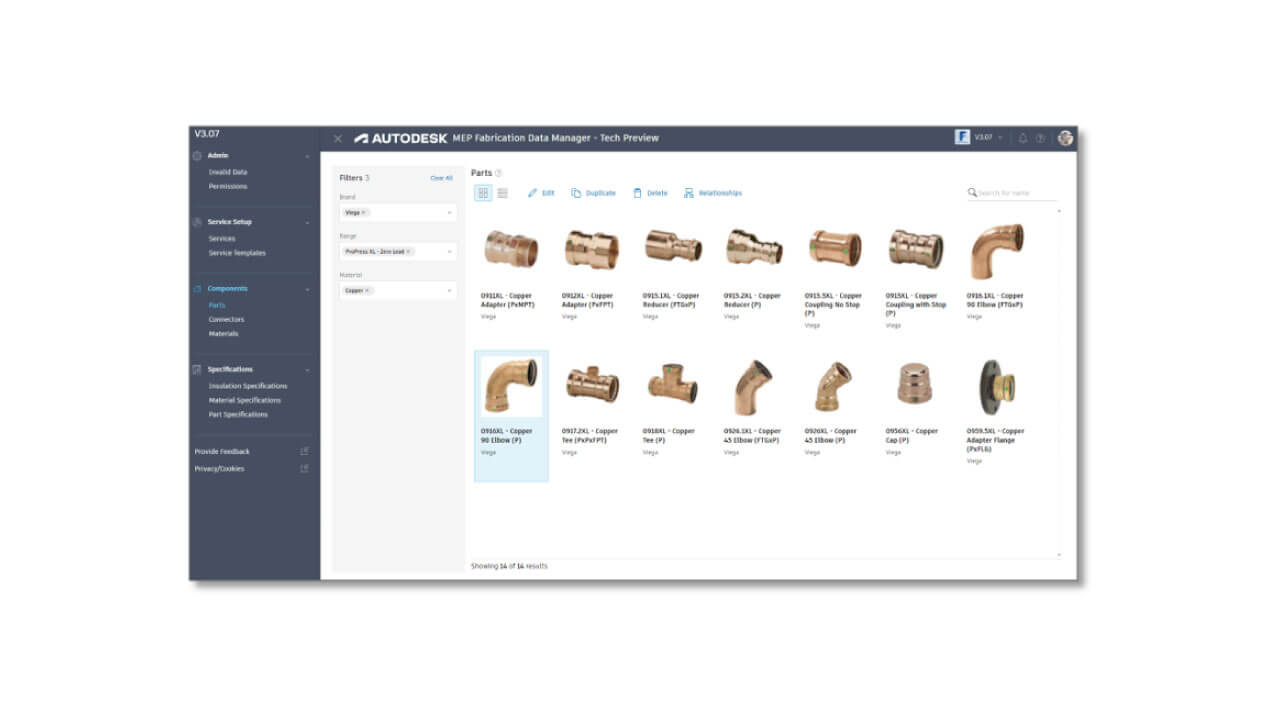Viewport: 1280px width, 720px height.
Task: Click the parts list vertical scrollbar
Action: point(1059,382)
